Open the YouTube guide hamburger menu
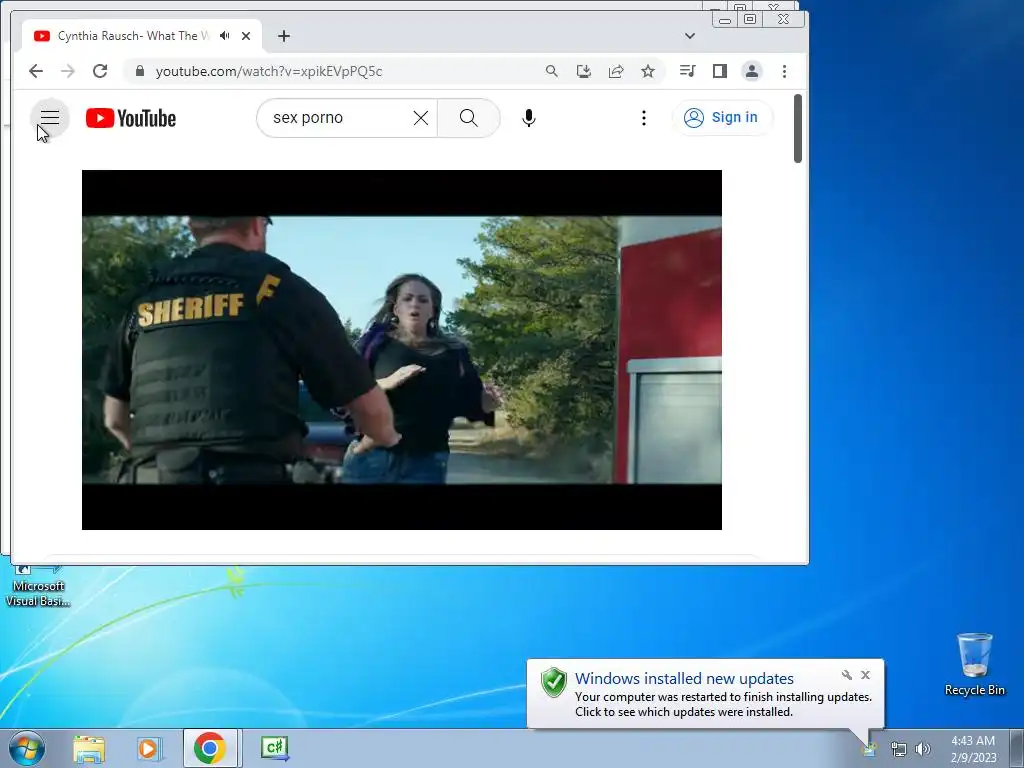 pos(50,118)
